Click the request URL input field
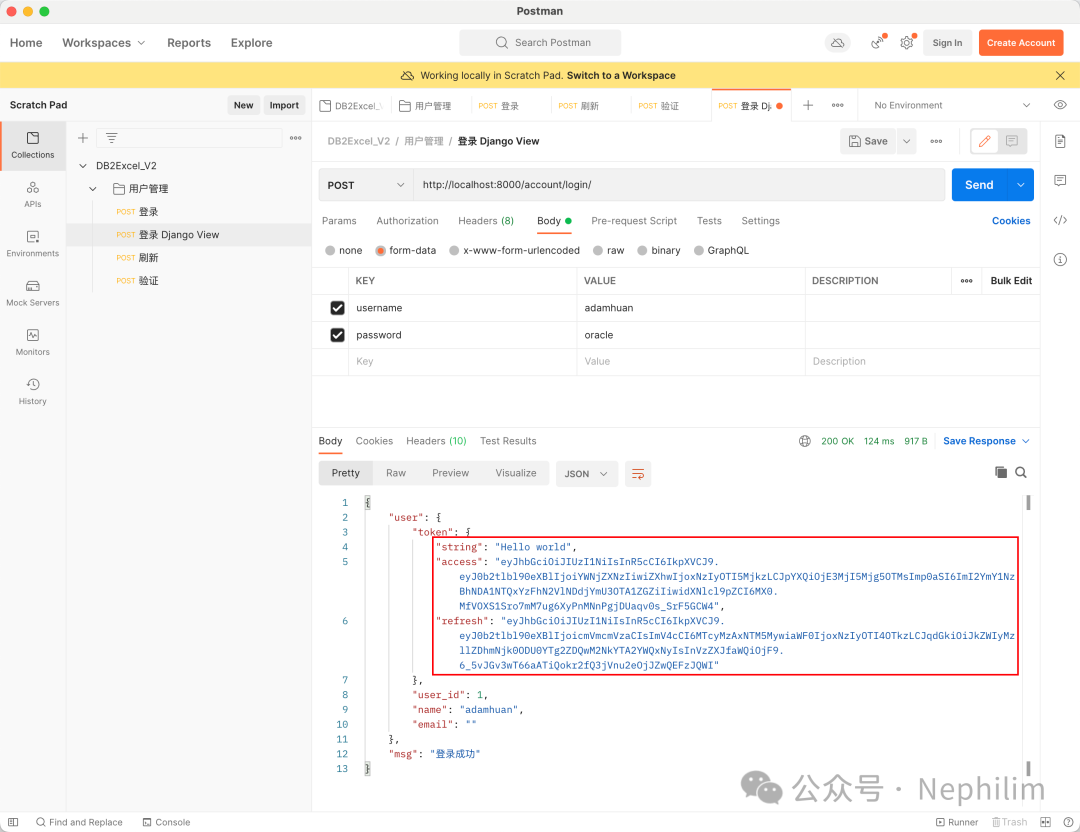 [x=678, y=185]
